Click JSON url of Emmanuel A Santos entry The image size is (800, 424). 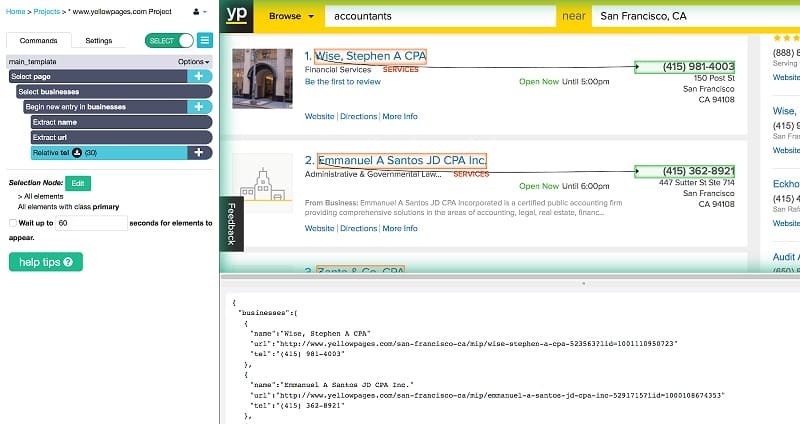[x=500, y=395]
